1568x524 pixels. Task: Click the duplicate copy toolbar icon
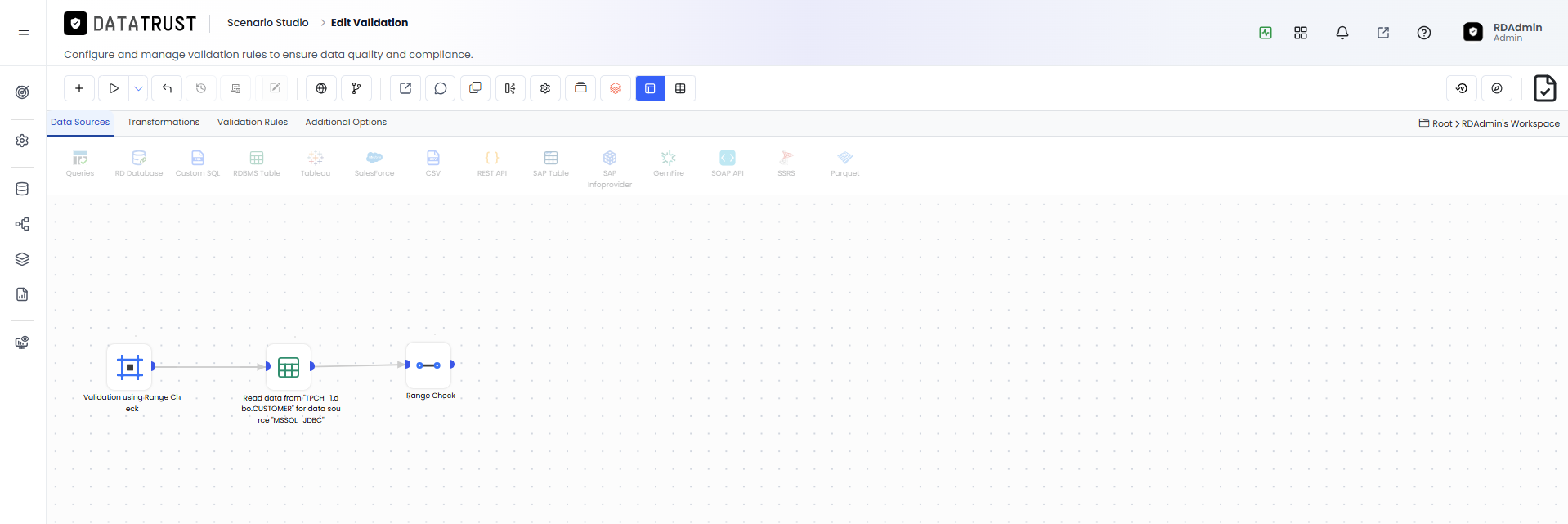pos(475,88)
